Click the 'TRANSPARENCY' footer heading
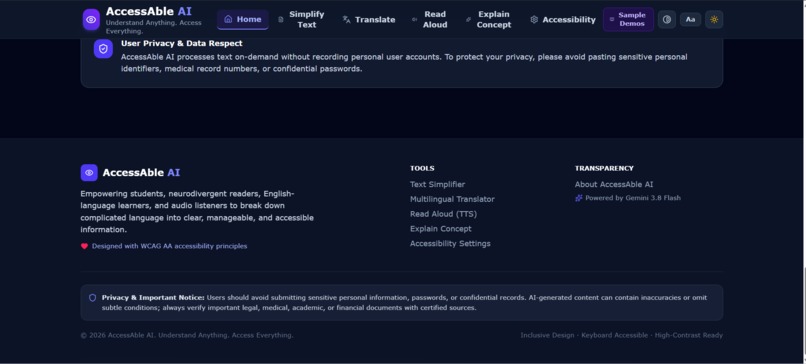Screen dimensions: 806x364 tap(604, 168)
